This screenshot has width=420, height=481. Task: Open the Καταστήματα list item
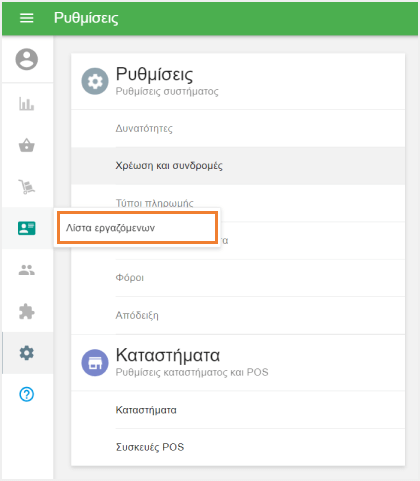point(238,410)
